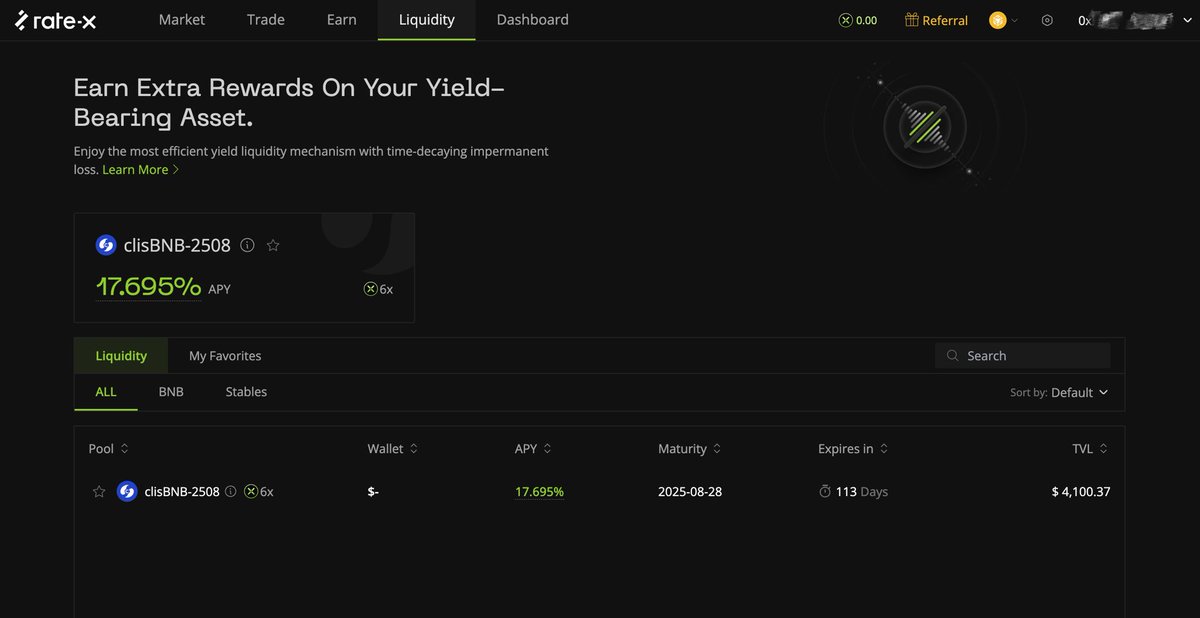Click the info icon in the featured card
Screen dimensions: 1200x618
tap(248, 245)
